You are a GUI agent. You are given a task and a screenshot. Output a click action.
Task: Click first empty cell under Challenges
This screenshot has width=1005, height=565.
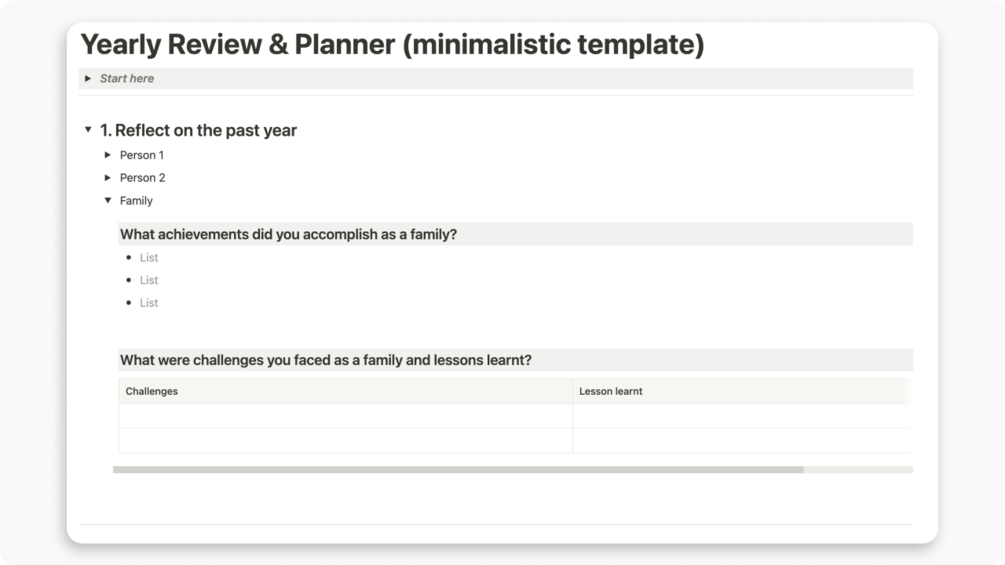[x=345, y=416]
